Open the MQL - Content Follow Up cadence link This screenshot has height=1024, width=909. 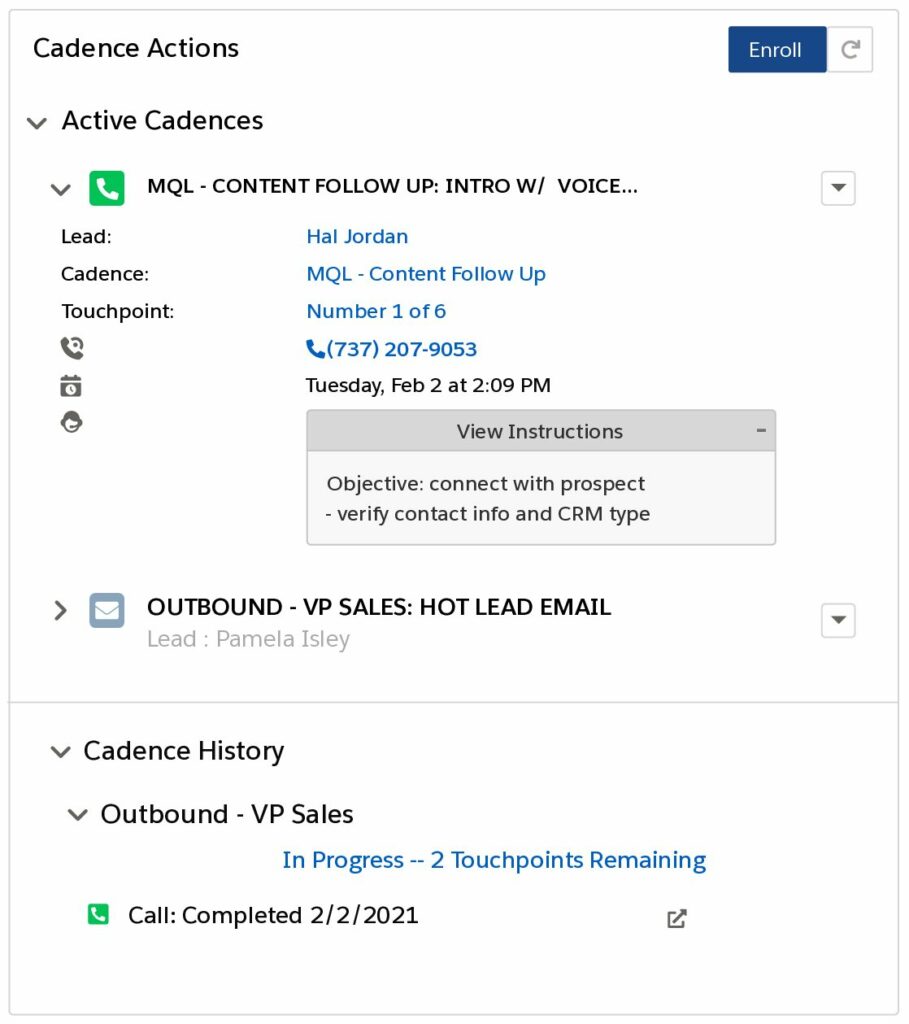pos(426,274)
